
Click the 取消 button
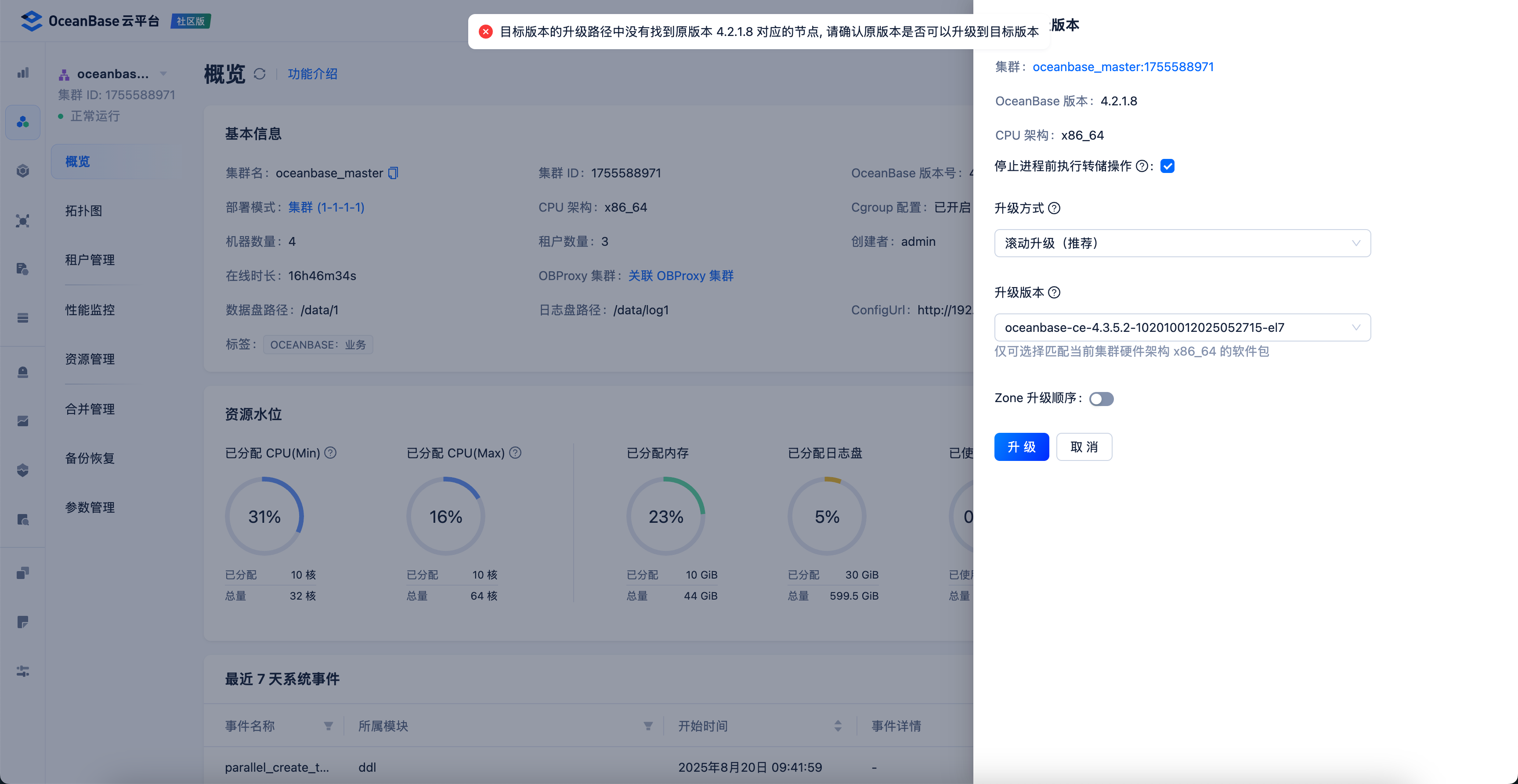click(1084, 447)
